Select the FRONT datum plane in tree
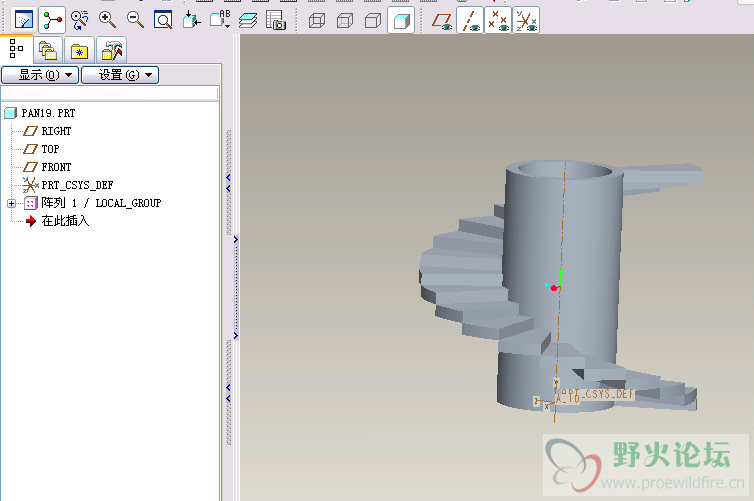The image size is (754, 501). [x=56, y=167]
